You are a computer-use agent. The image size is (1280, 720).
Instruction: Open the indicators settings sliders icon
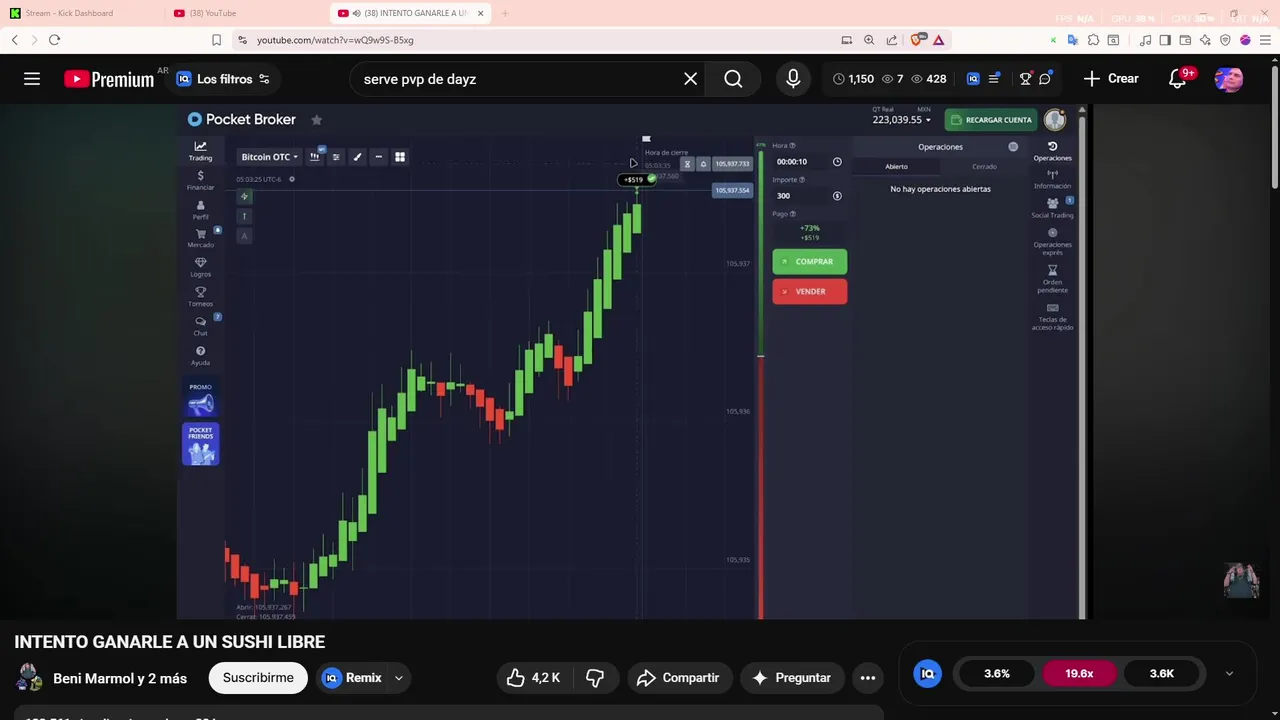click(x=336, y=157)
